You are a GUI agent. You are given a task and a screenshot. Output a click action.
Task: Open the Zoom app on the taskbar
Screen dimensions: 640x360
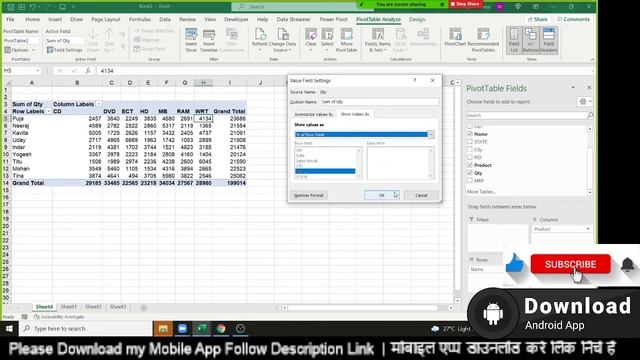click(182, 329)
